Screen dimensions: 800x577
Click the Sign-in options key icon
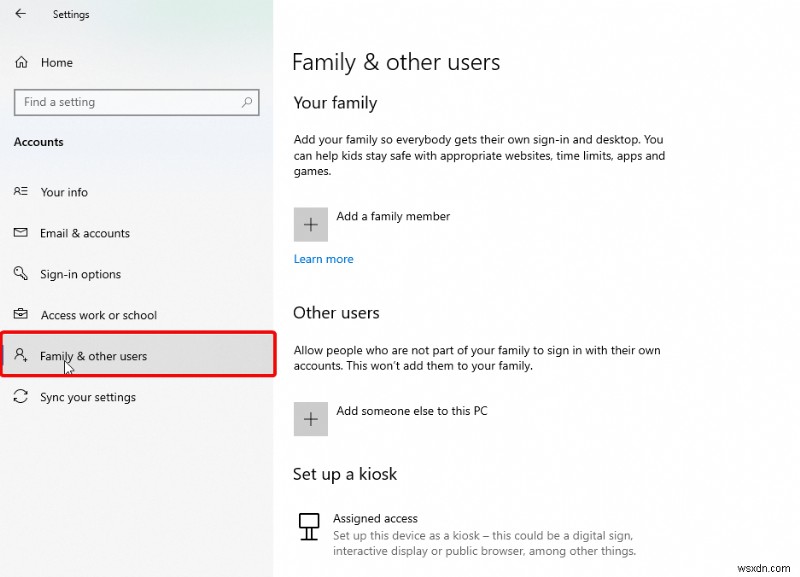point(22,274)
